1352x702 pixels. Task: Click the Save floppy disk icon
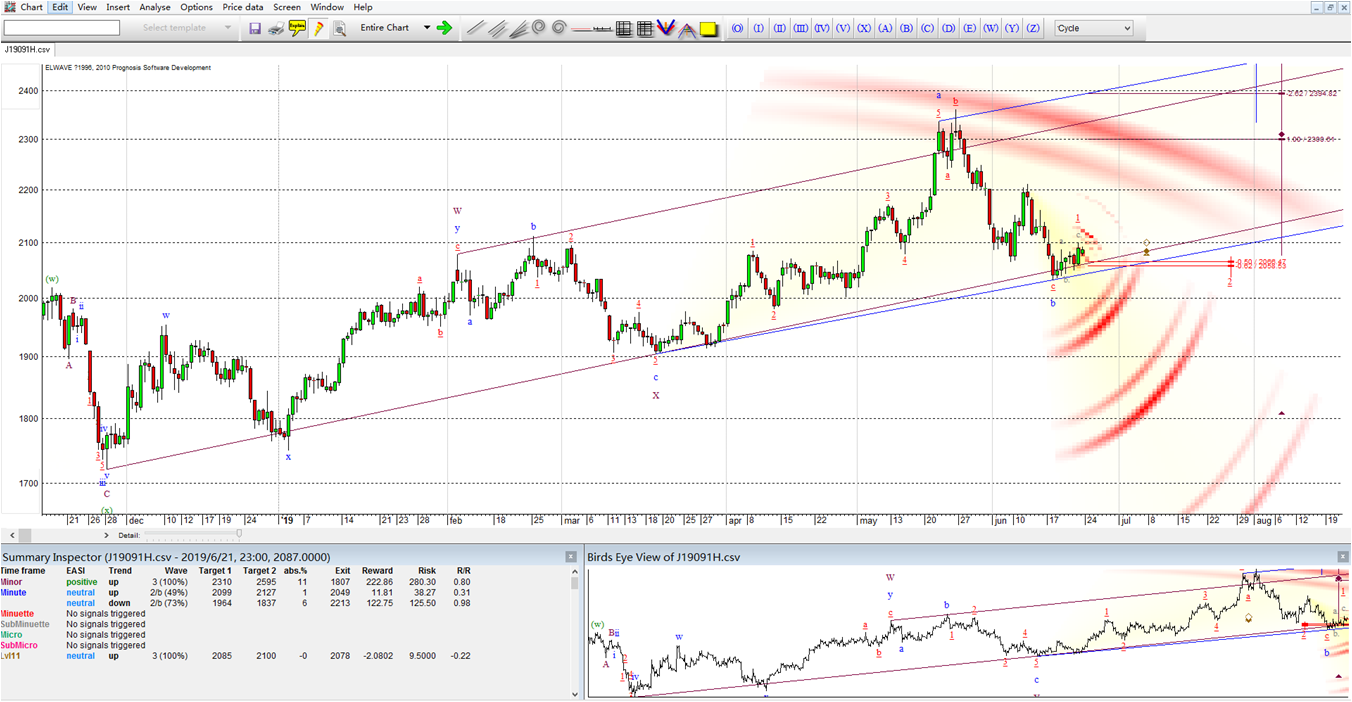click(x=255, y=29)
